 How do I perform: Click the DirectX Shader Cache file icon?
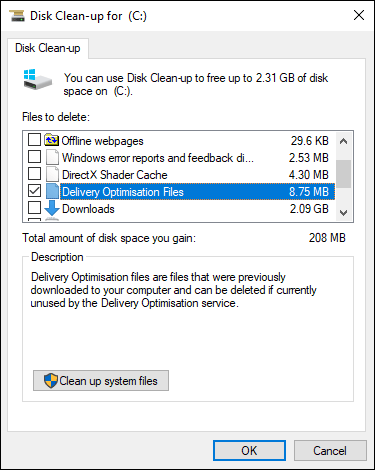pos(52,174)
